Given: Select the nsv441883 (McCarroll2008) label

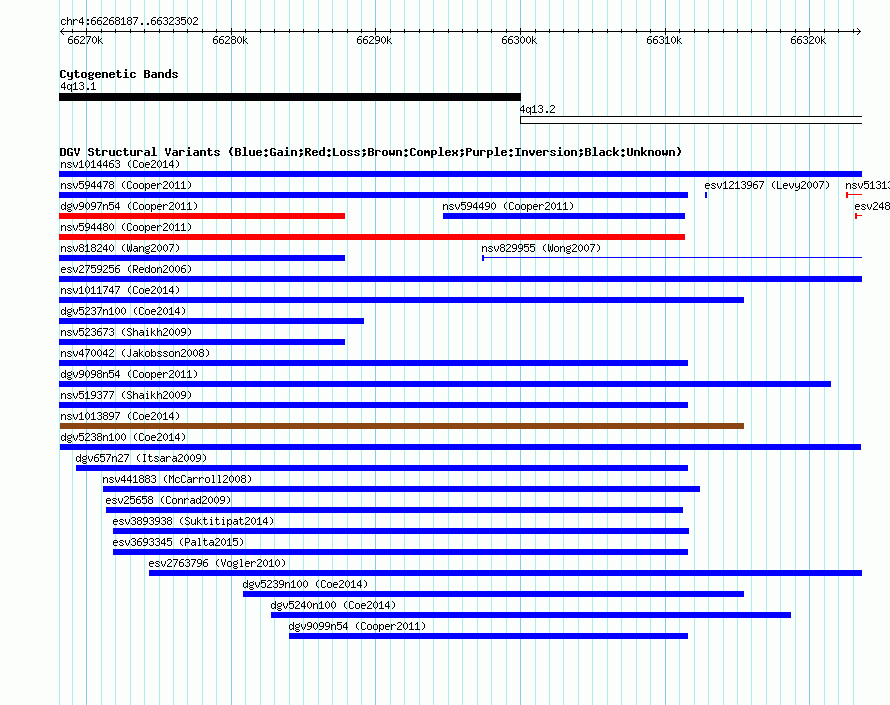Looking at the screenshot, I should coord(177,479).
